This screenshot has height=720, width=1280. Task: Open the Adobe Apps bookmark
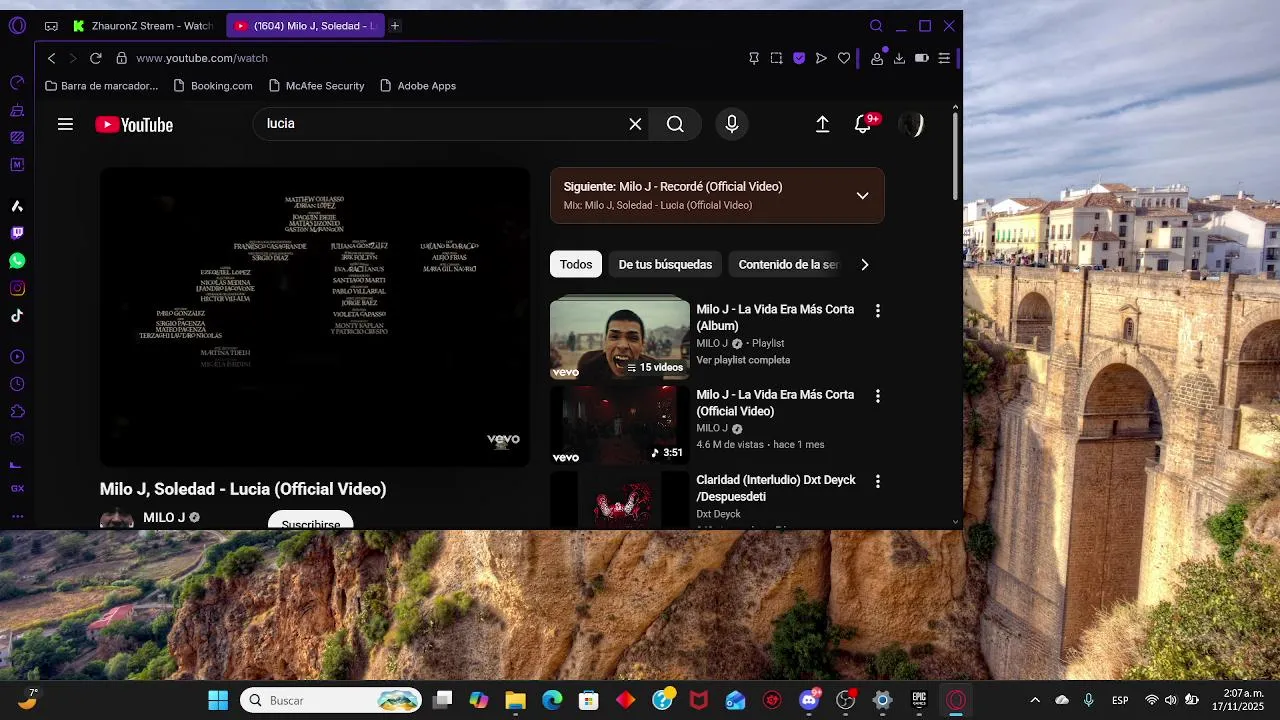click(x=418, y=86)
